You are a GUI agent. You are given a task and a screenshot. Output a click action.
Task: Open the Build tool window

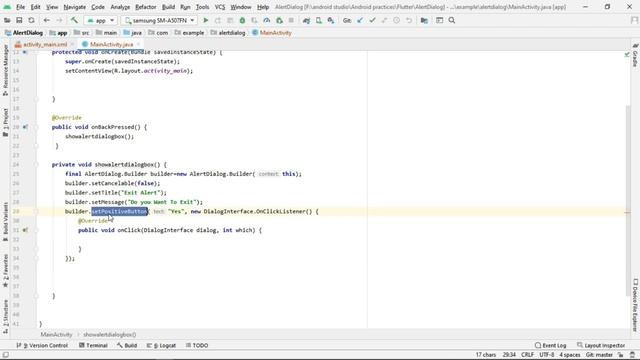(127, 345)
